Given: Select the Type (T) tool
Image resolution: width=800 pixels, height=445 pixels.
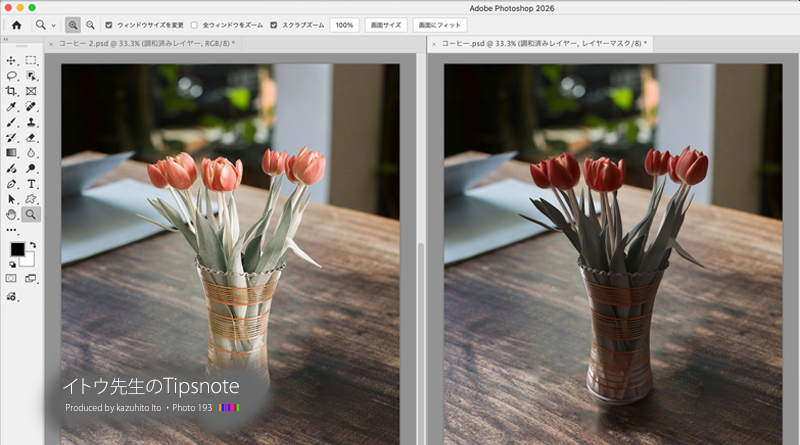Looking at the screenshot, I should pos(31,183).
